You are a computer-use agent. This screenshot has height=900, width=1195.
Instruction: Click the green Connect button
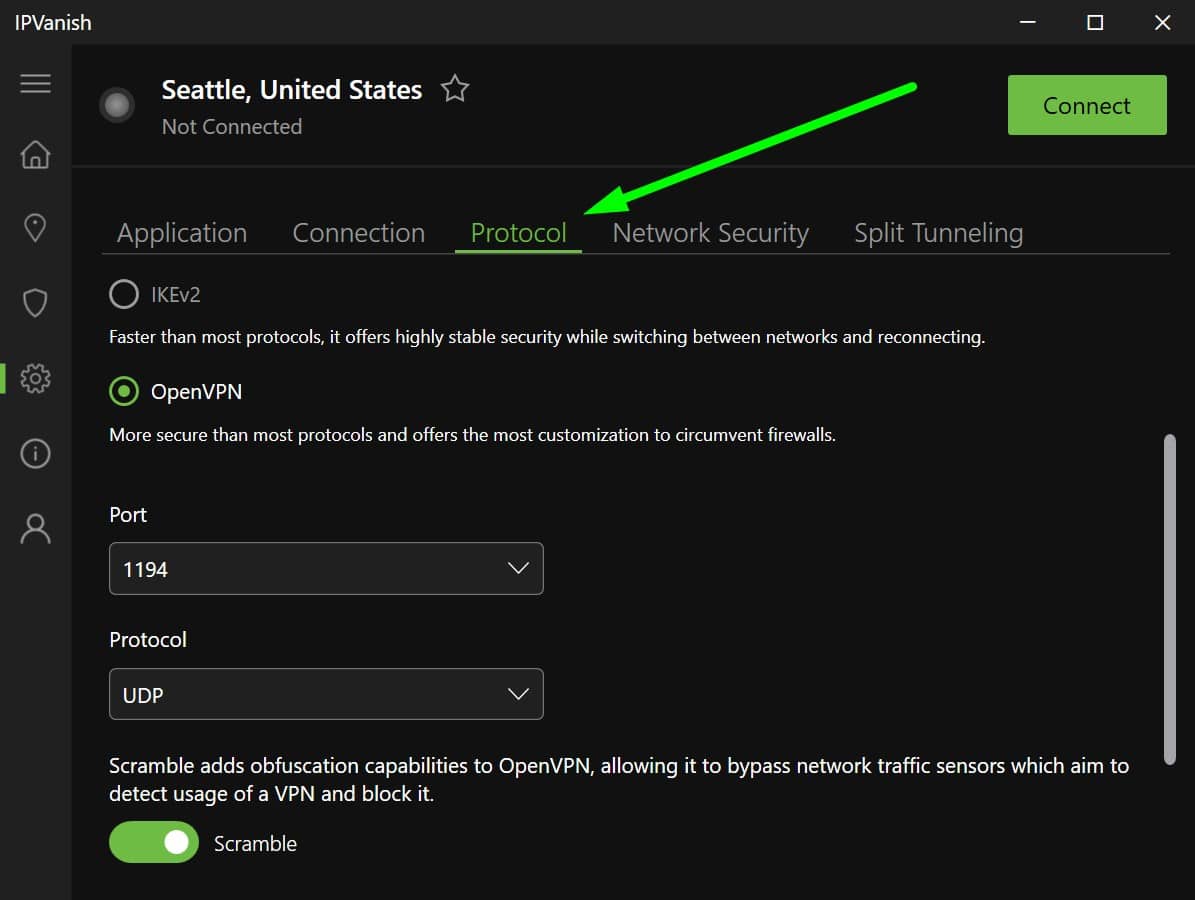[x=1087, y=105]
